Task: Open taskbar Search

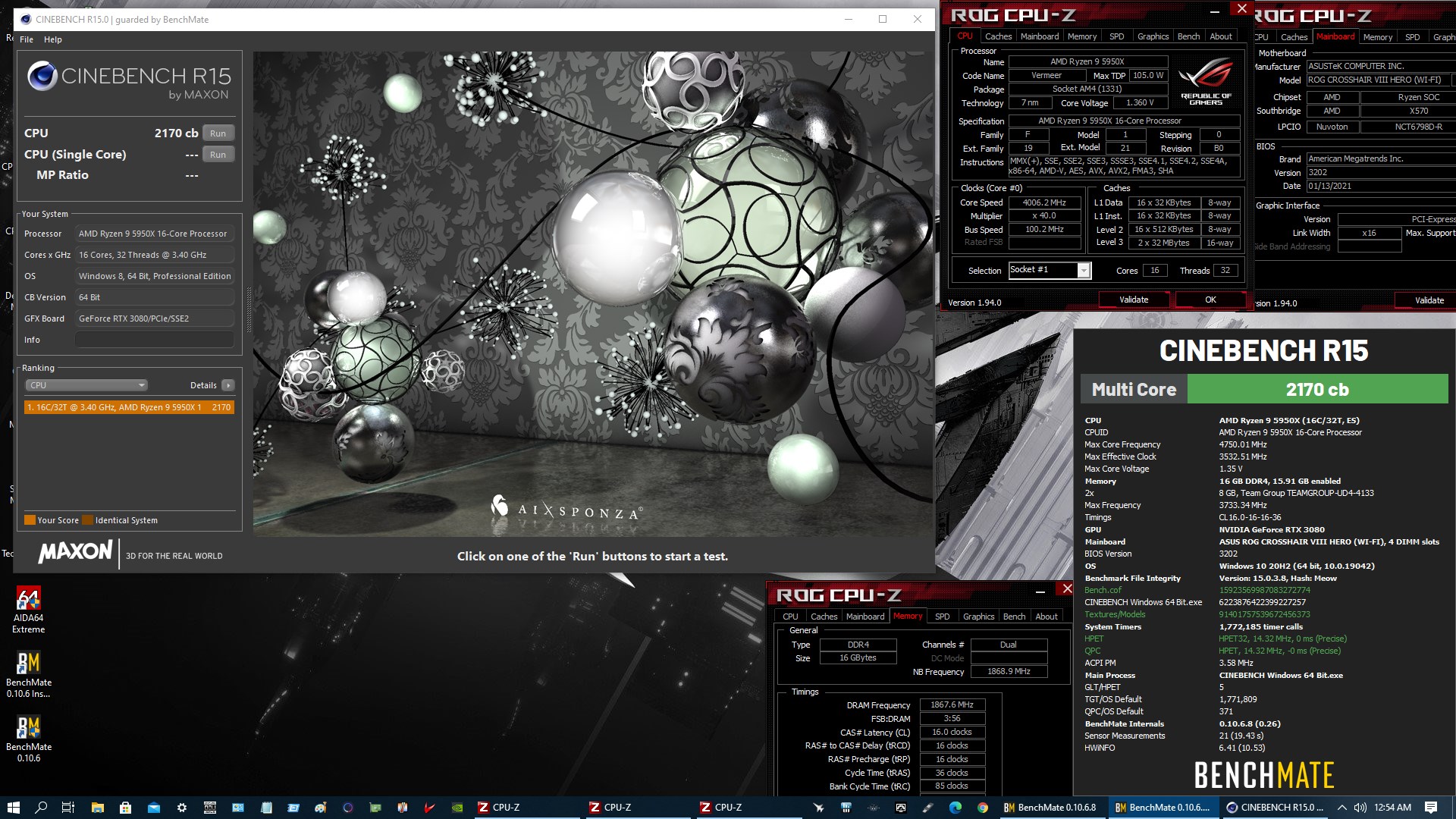Action: tap(41, 808)
